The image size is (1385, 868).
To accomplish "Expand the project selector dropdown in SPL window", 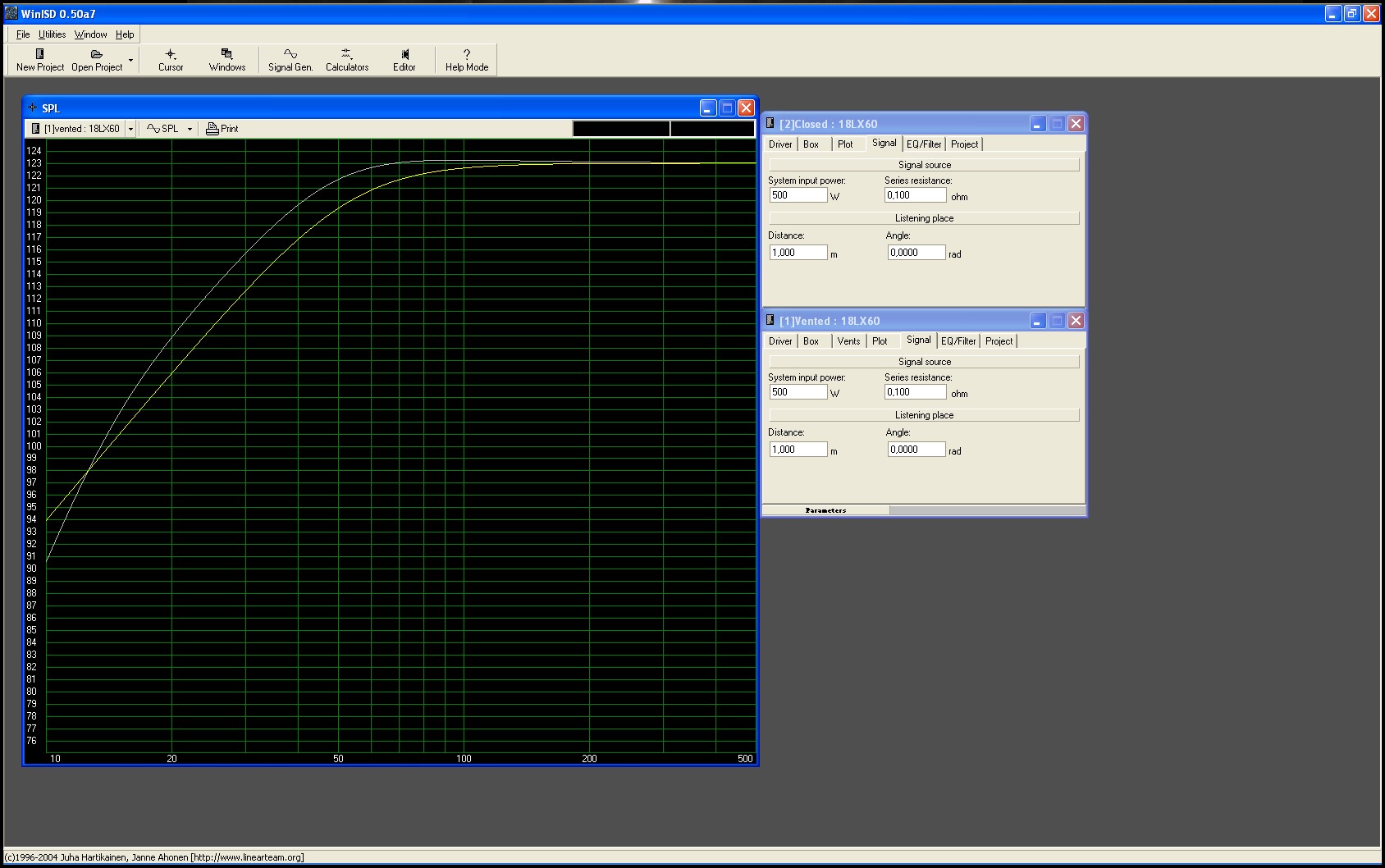I will 130,129.
